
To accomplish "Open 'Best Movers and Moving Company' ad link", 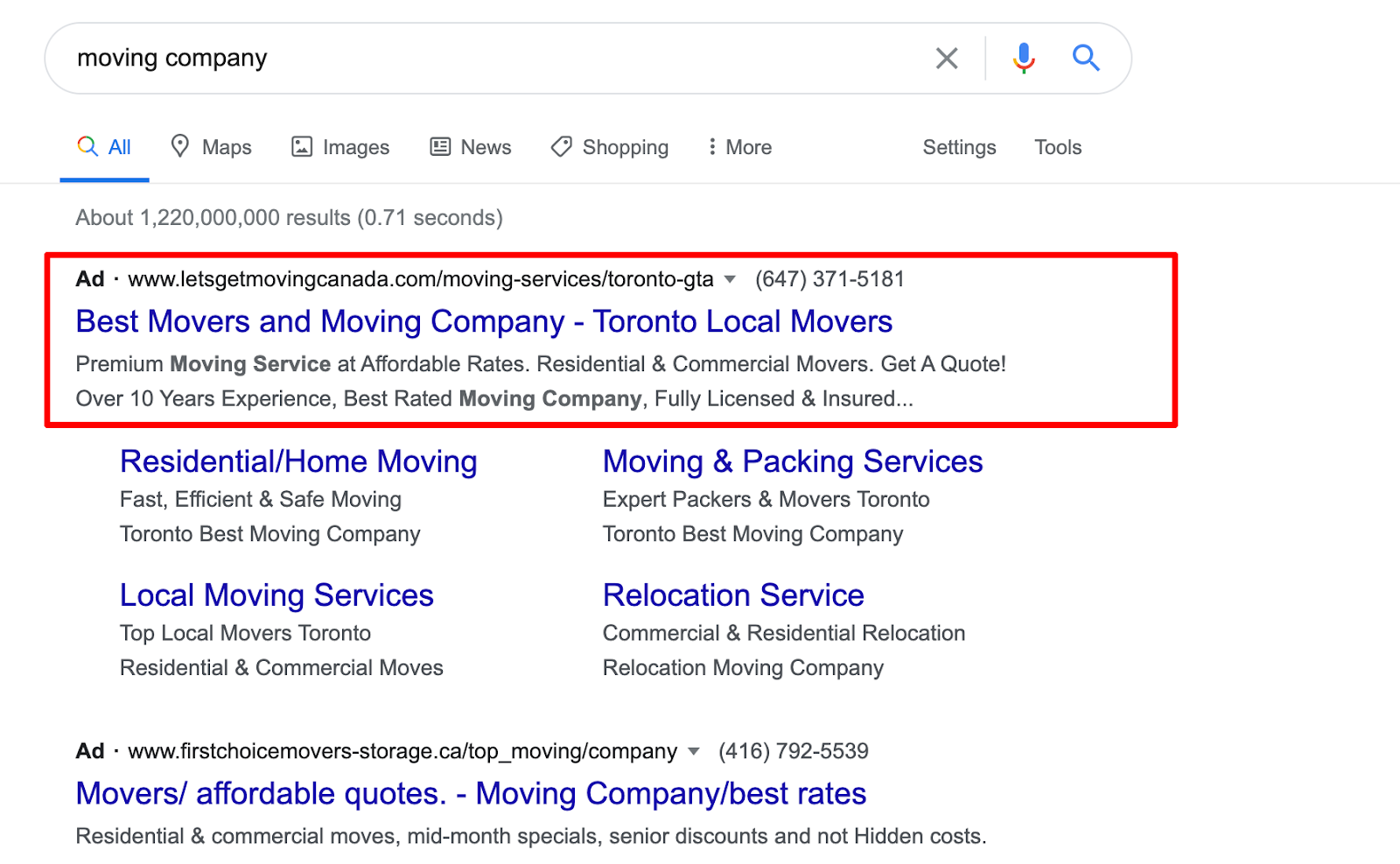I will point(484,321).
